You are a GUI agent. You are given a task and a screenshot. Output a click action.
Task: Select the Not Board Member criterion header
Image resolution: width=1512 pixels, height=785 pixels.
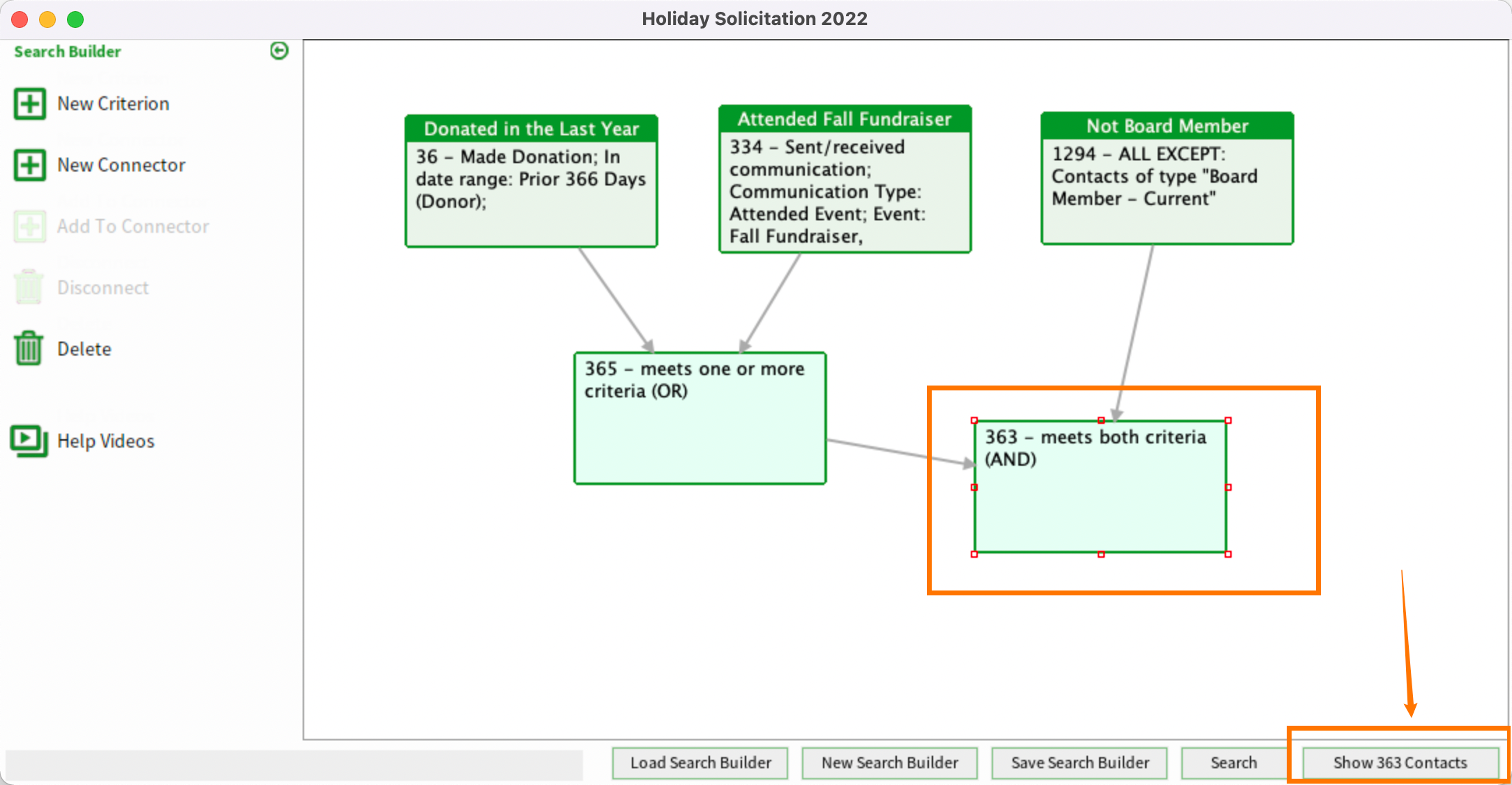click(1167, 126)
